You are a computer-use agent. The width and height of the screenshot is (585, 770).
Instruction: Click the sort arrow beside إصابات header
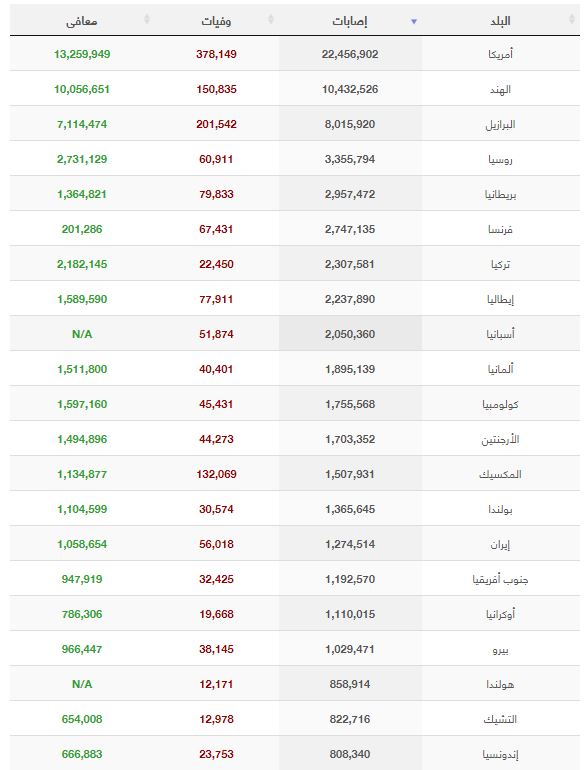point(414,21)
